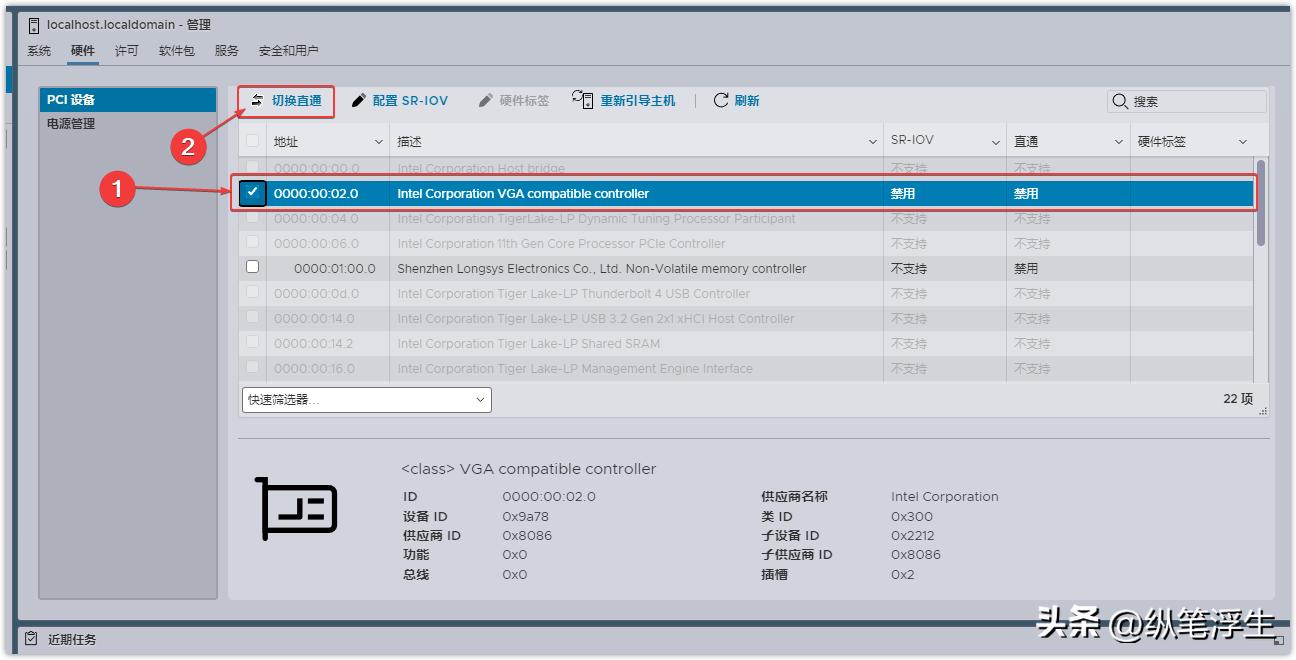Select the Intel TigerLake-LP Thunderbolt controller row
This screenshot has height=660, width=1296.
coord(560,293)
